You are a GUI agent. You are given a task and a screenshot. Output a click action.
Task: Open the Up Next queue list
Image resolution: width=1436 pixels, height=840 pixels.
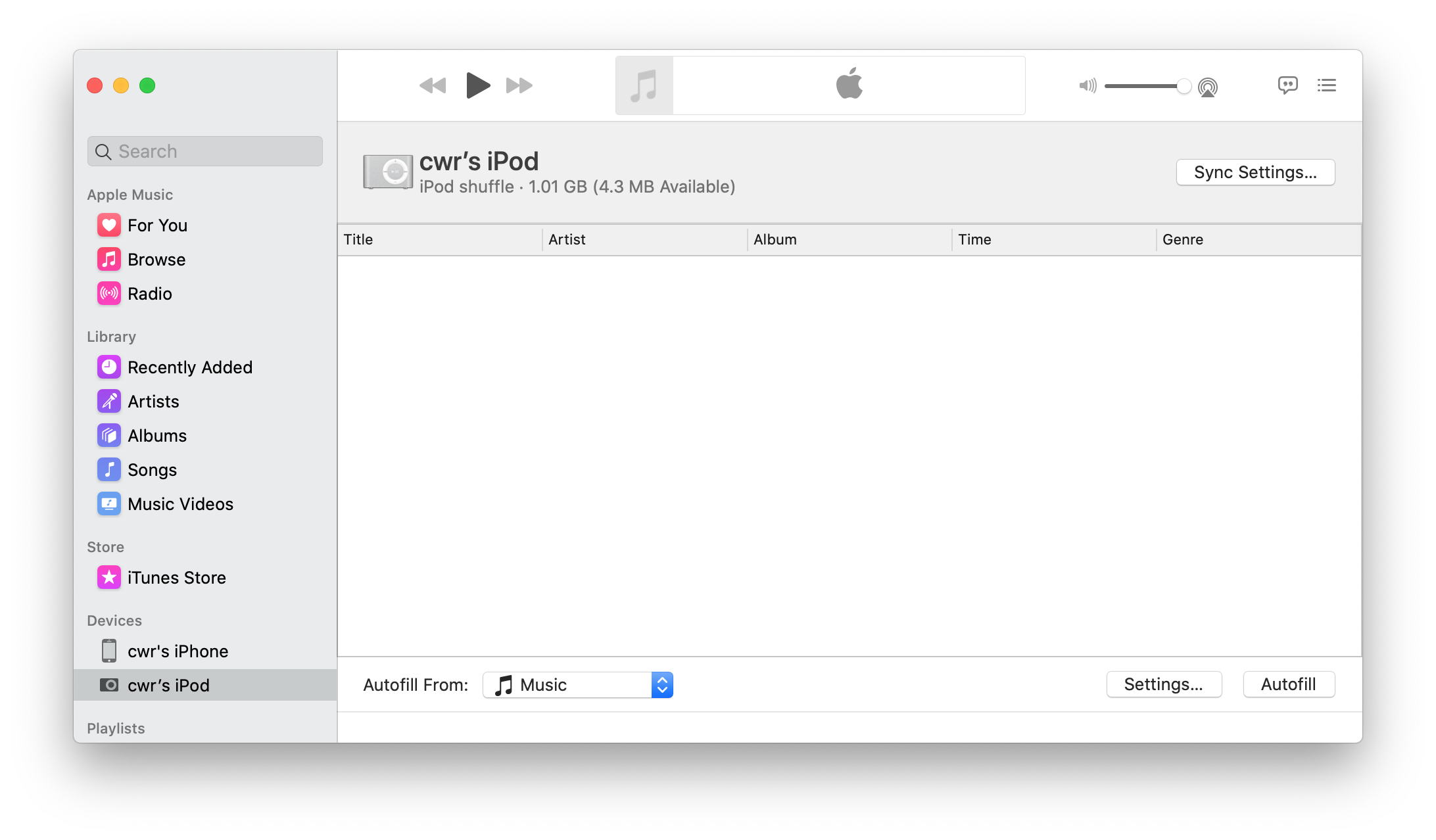coord(1326,85)
